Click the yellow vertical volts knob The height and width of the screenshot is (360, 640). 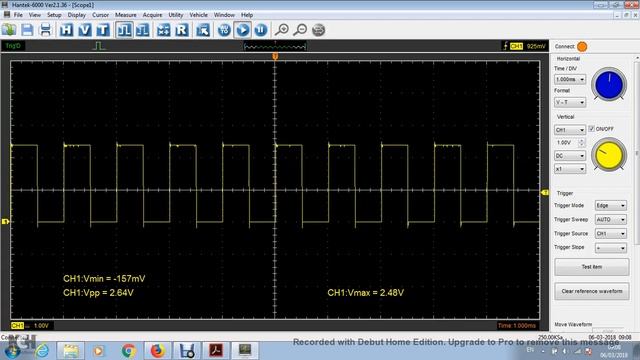[x=609, y=155]
